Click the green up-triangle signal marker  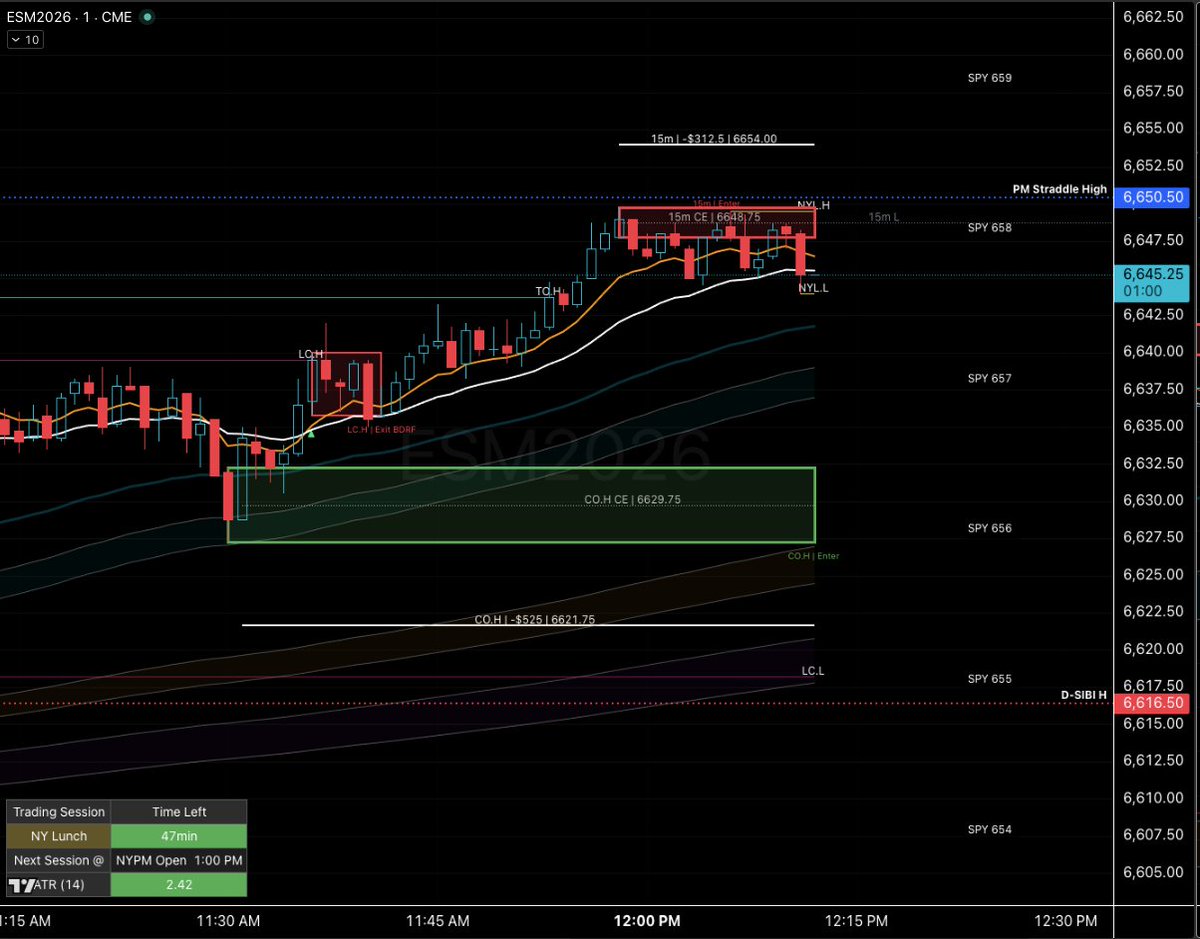(311, 434)
